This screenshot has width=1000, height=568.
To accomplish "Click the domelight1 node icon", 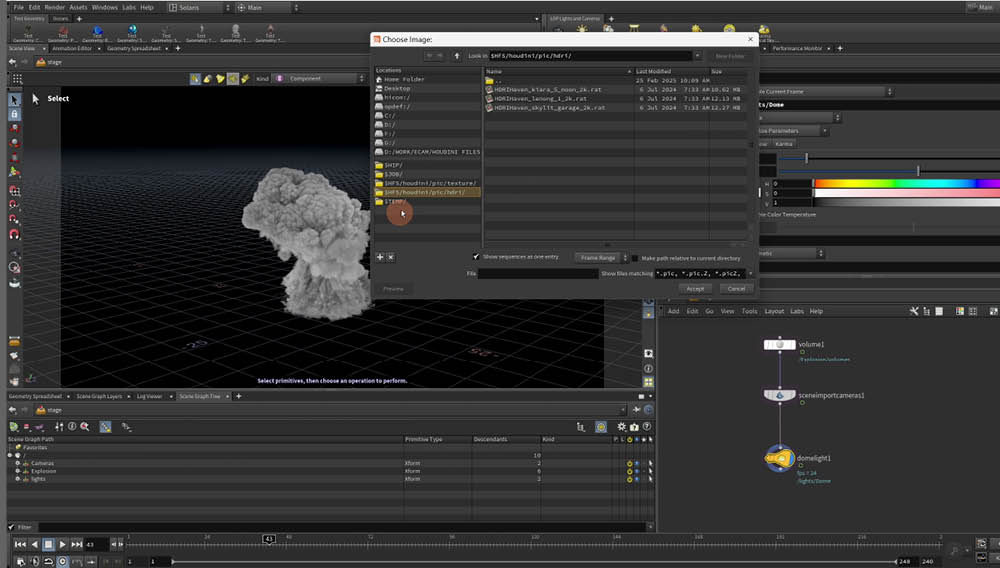I will pyautogui.click(x=779, y=458).
